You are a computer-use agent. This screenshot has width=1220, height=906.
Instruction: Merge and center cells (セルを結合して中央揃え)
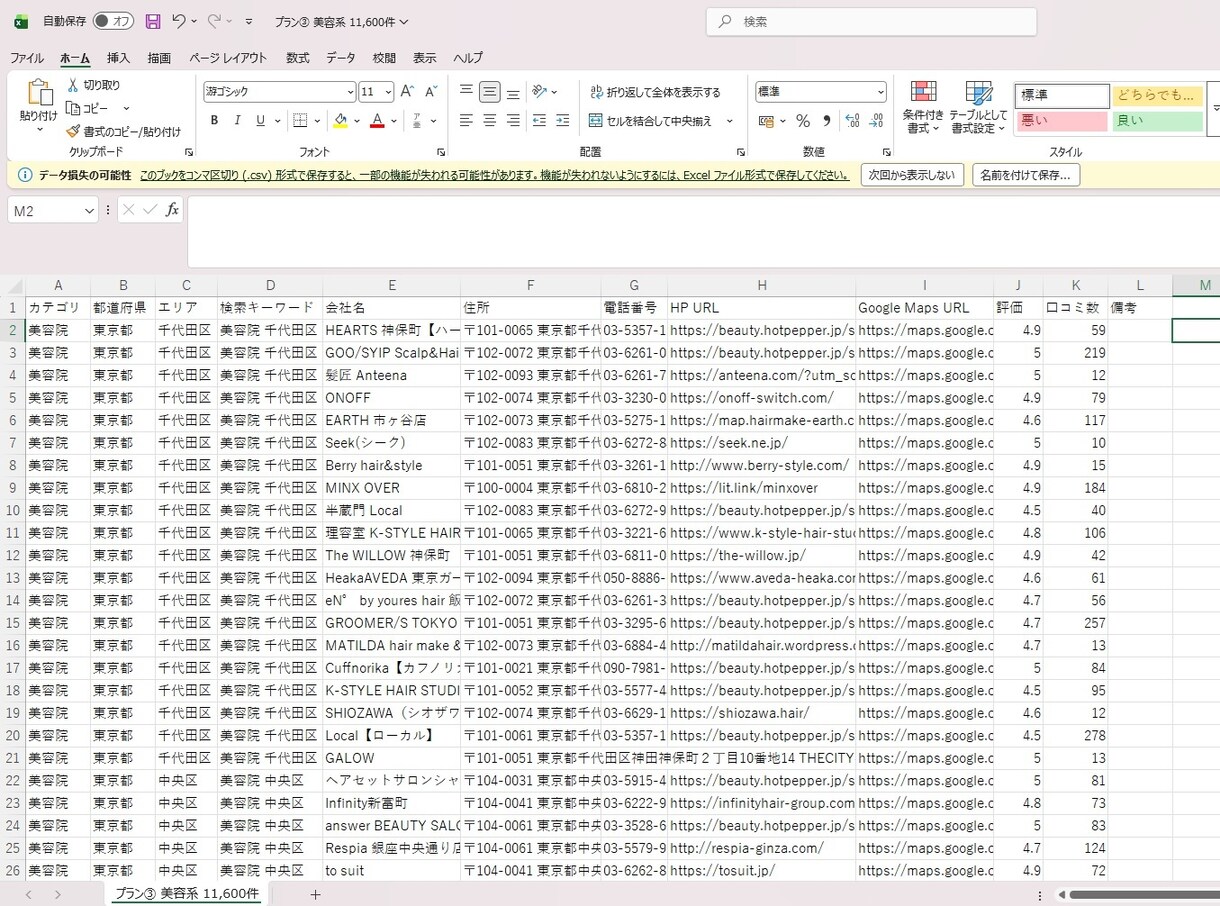coord(651,121)
